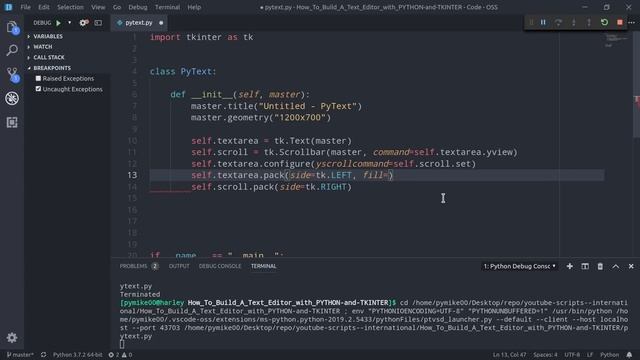Expand the Call Stack section

[49, 58]
